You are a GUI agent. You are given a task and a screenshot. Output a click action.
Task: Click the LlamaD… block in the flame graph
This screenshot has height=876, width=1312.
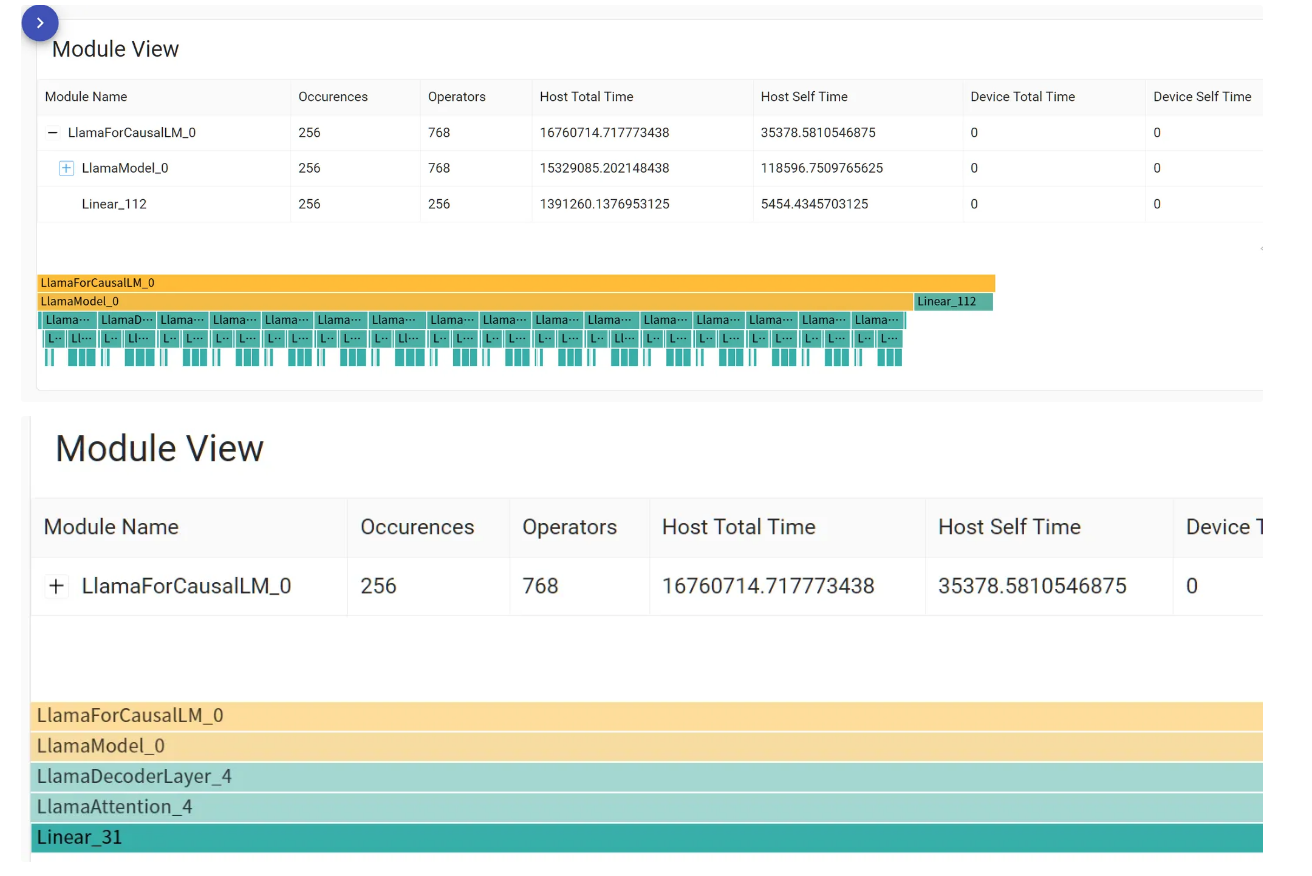pyautogui.click(x=127, y=320)
